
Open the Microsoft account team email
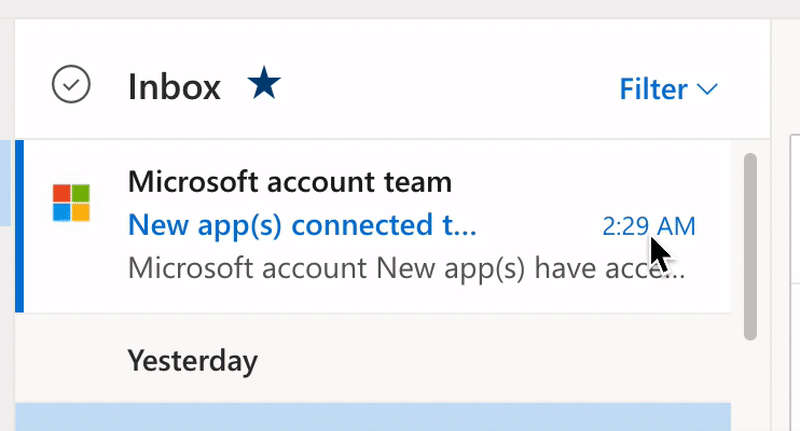coord(373,226)
